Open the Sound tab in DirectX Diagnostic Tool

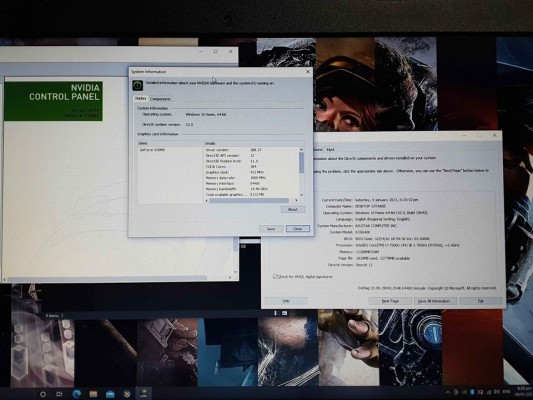318,150
